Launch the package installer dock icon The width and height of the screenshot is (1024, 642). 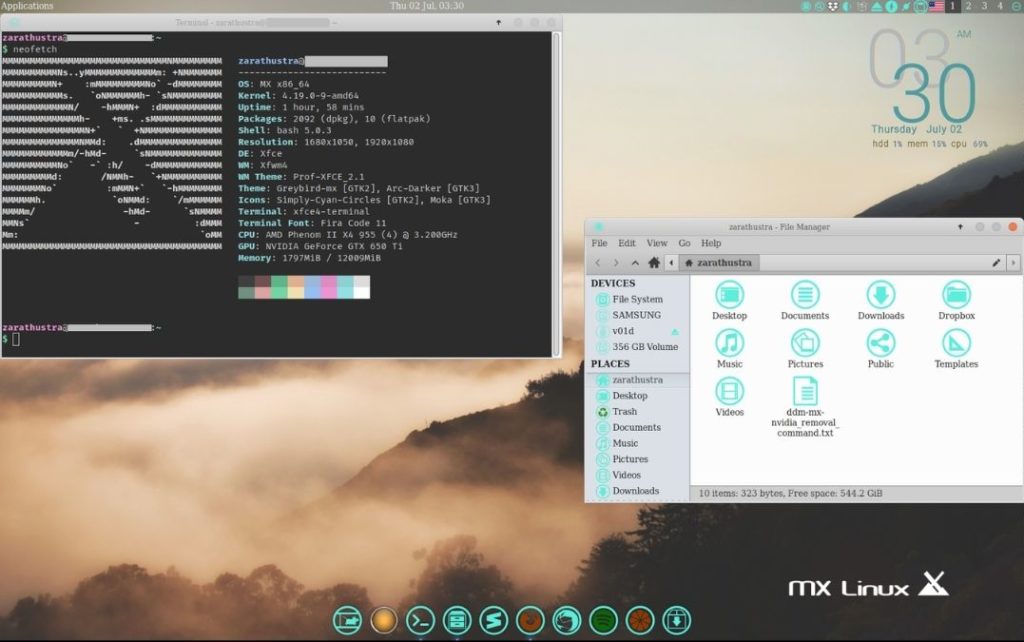pos(675,620)
